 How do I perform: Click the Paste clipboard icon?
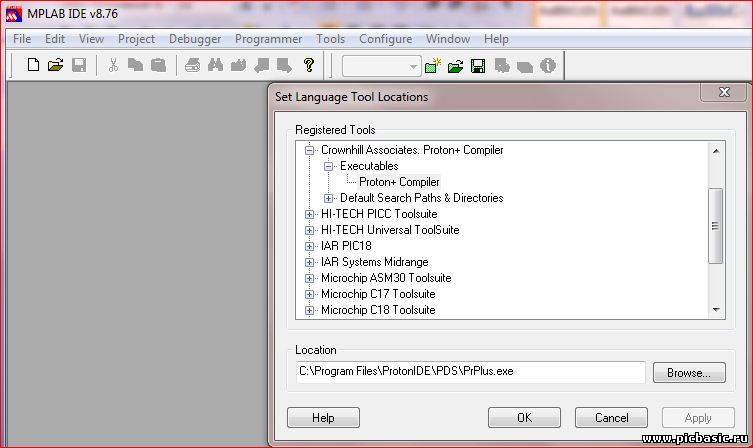pyautogui.click(x=158, y=65)
